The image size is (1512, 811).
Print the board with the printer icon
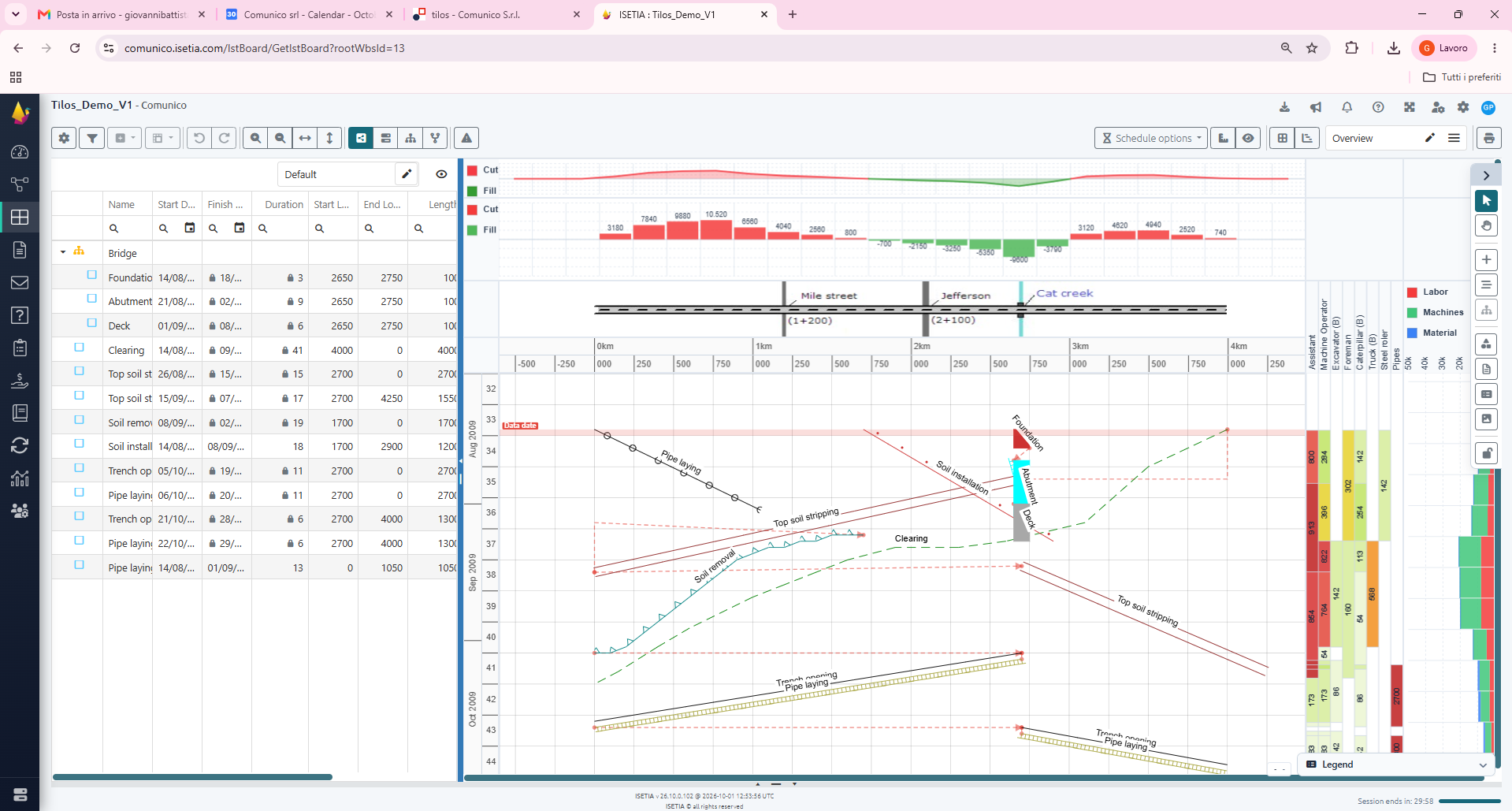(1488, 138)
